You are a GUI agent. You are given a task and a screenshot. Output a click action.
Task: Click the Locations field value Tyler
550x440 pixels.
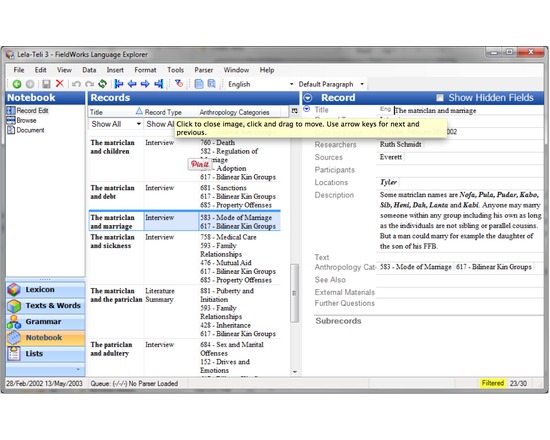[x=389, y=182]
